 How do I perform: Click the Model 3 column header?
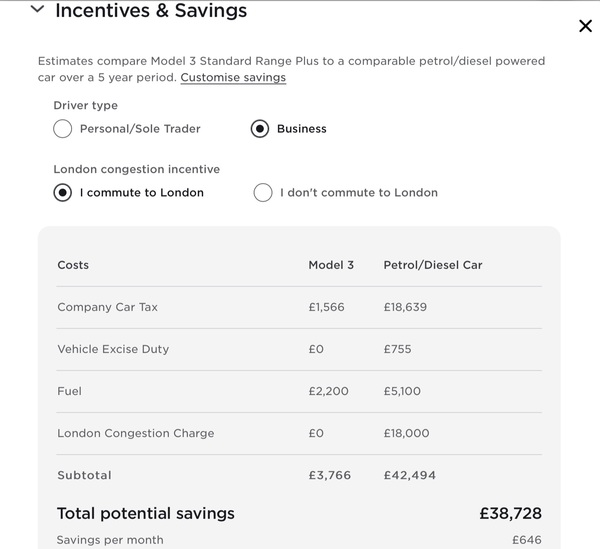tap(331, 265)
